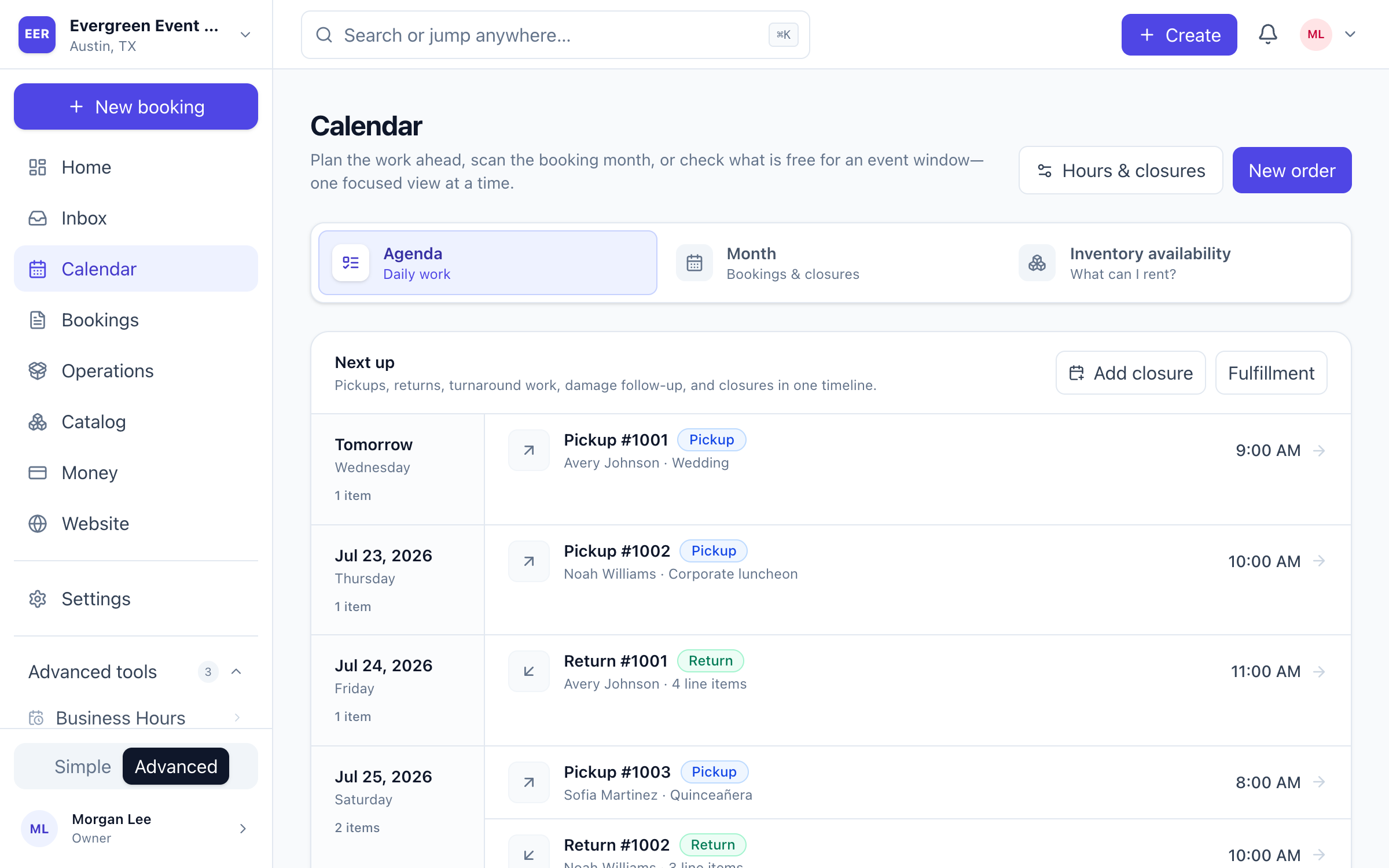Switch to the Month tab
This screenshot has width=1389, height=868.
tap(831, 263)
